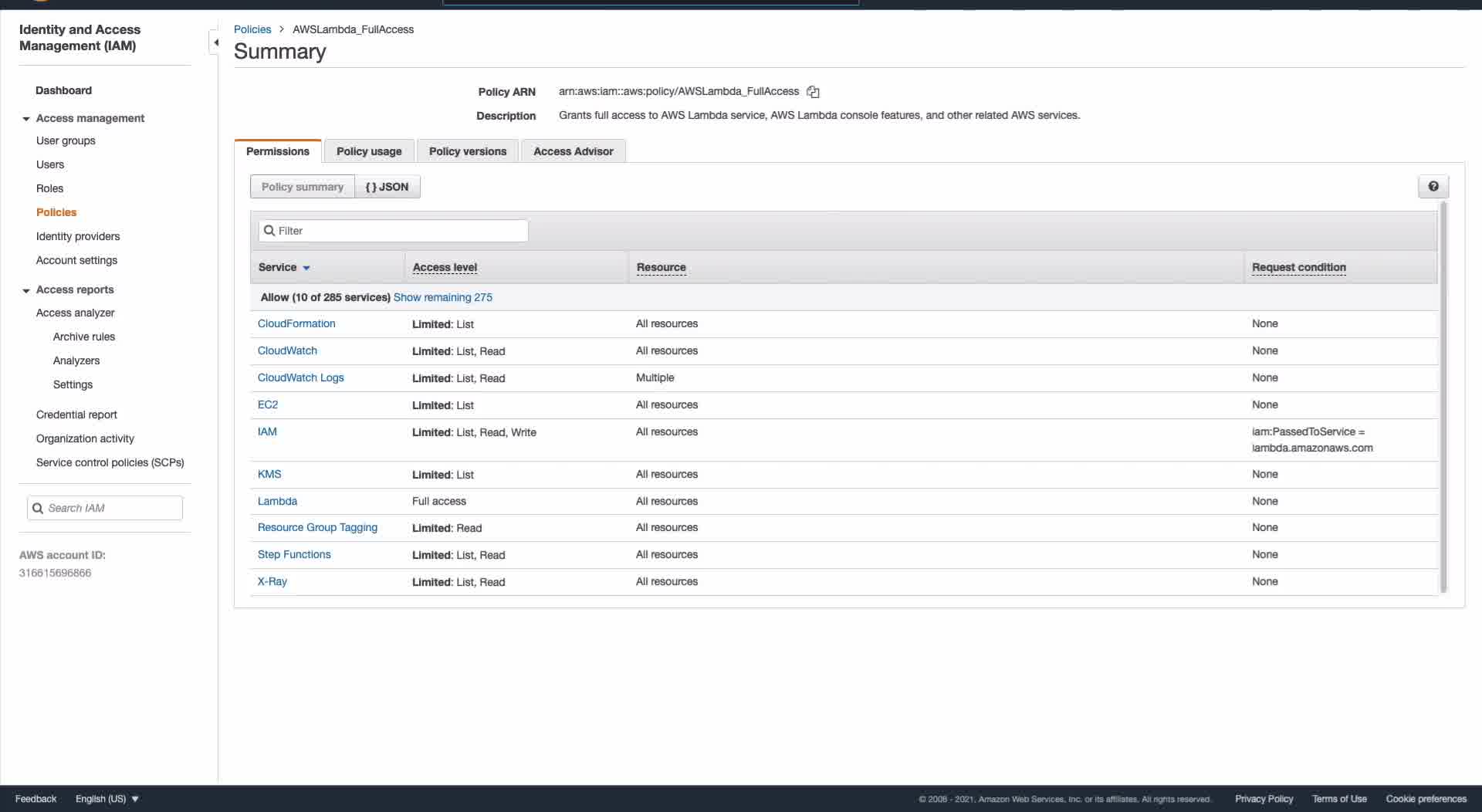Open the Policy usage tab
This screenshot has height=812, width=1482.
pos(369,151)
